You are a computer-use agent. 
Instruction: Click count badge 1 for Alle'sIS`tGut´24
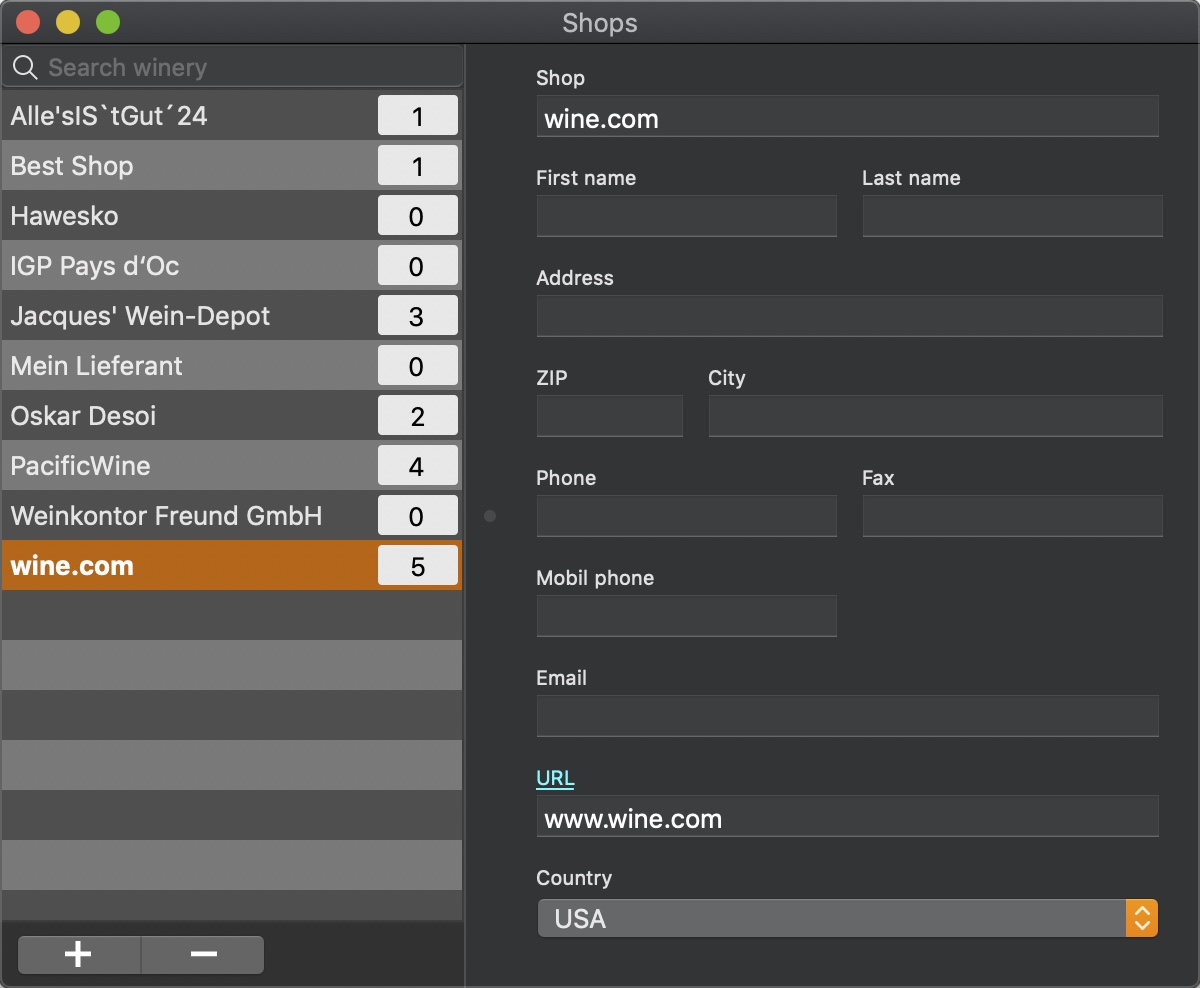(418, 116)
